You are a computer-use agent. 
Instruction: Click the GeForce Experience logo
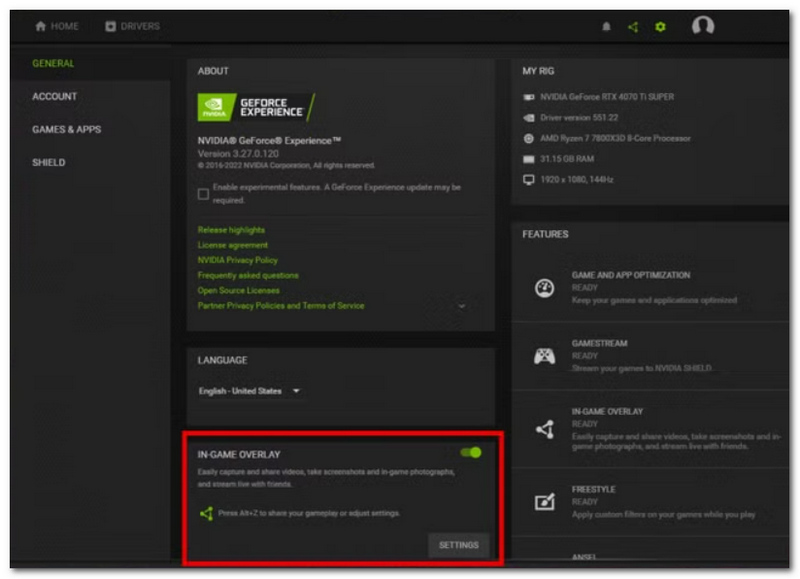256,107
